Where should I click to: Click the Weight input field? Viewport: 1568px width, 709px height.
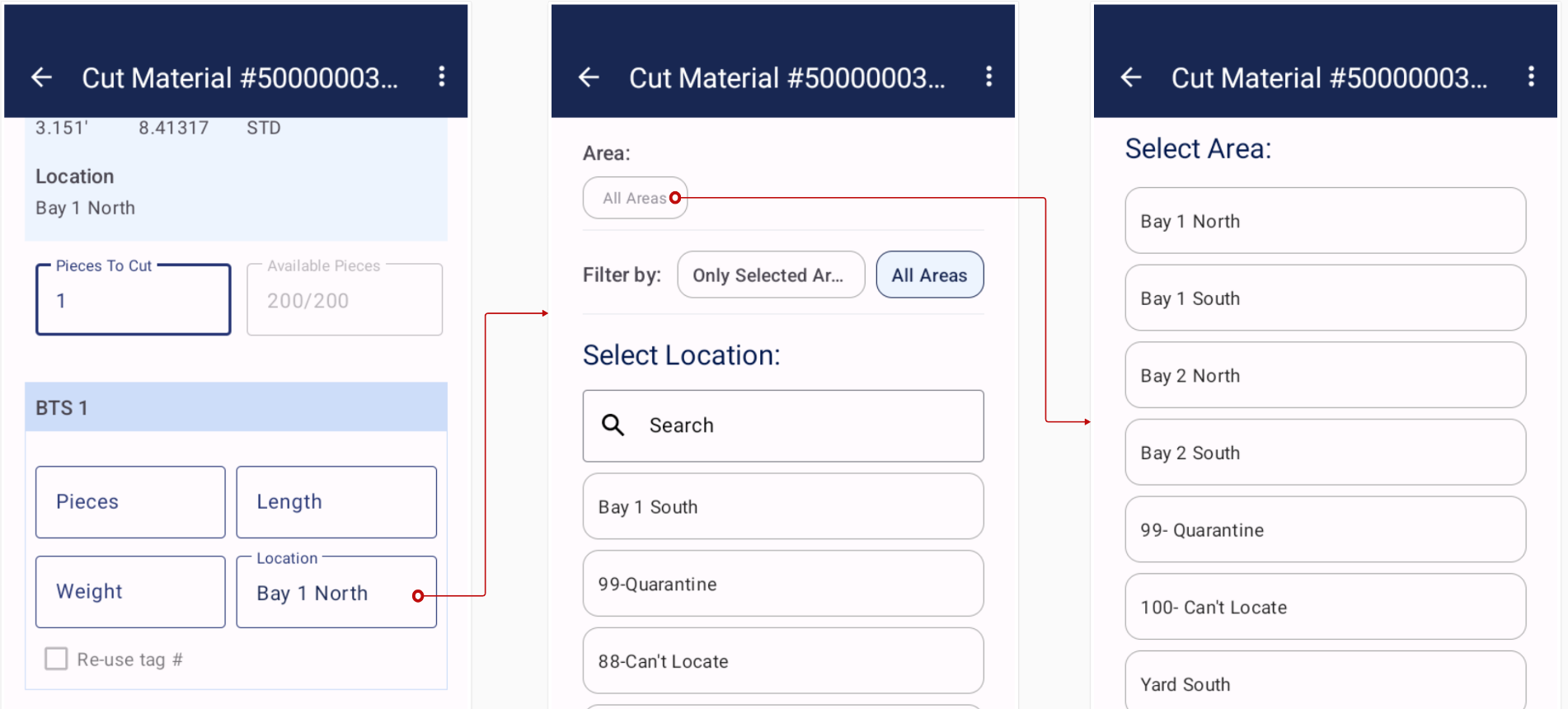[130, 592]
